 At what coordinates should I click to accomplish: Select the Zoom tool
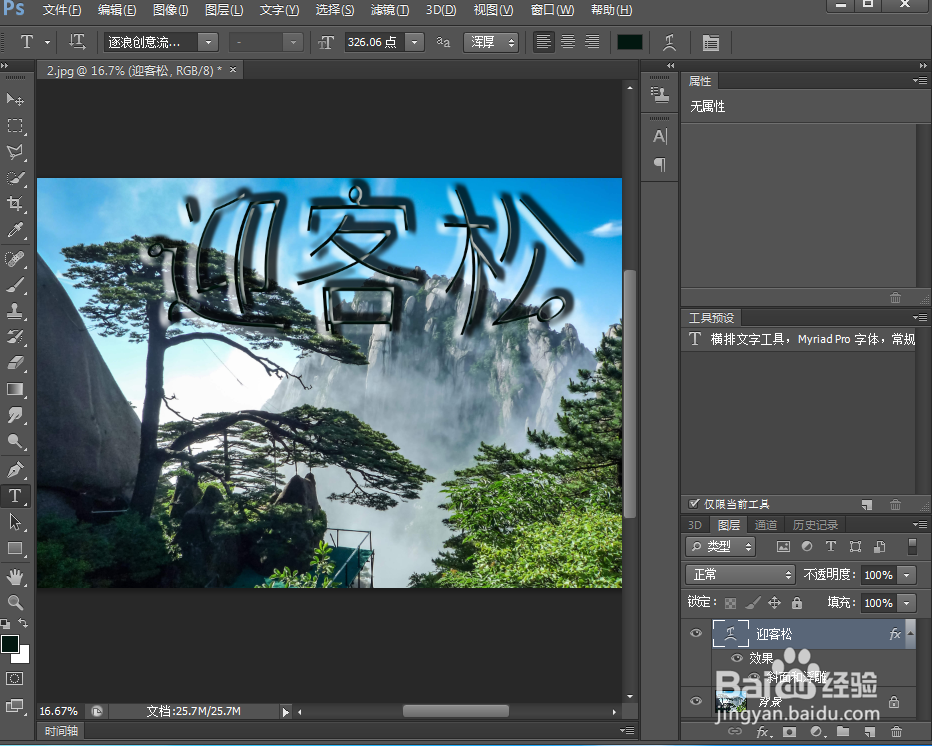pyautogui.click(x=15, y=602)
